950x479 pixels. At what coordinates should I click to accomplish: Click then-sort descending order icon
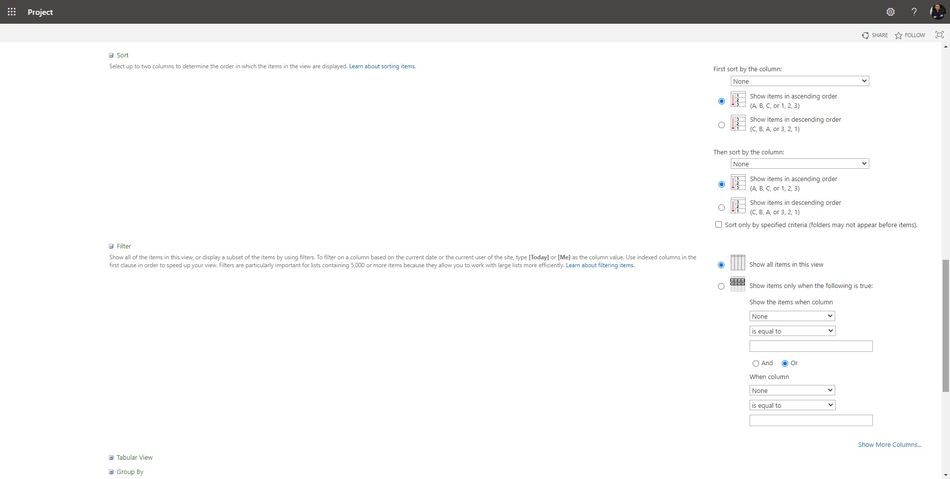[738, 206]
